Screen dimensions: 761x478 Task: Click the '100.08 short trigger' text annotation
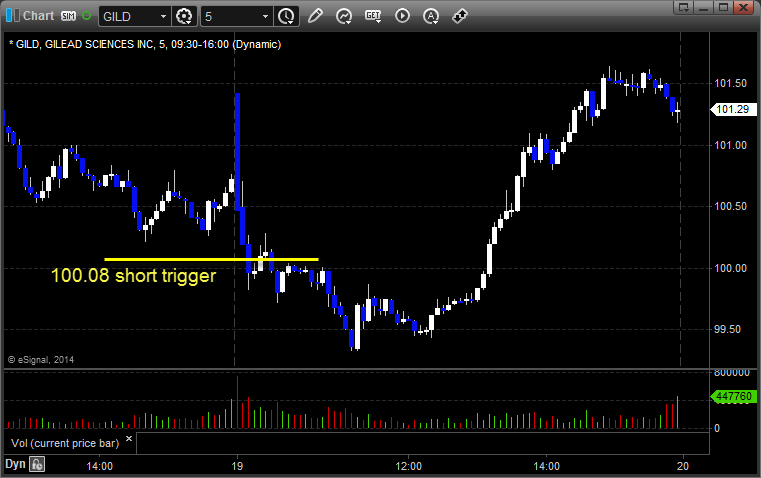coord(133,276)
